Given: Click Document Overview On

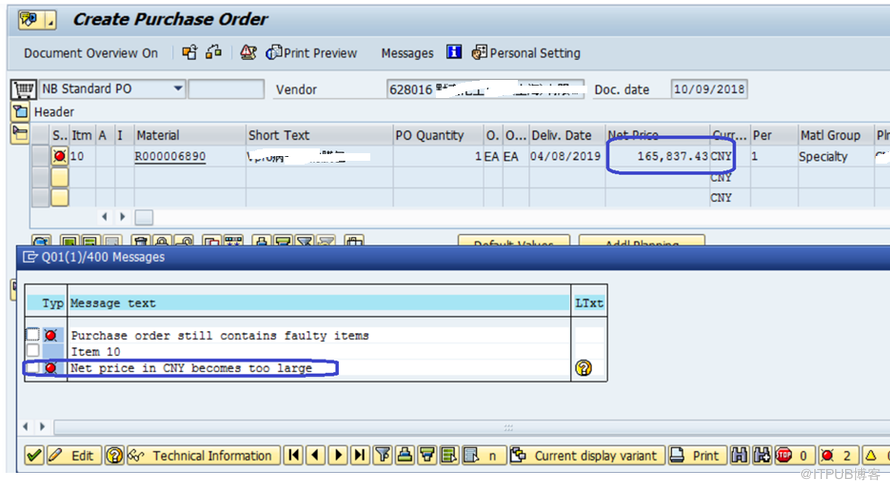Looking at the screenshot, I should pos(91,53).
